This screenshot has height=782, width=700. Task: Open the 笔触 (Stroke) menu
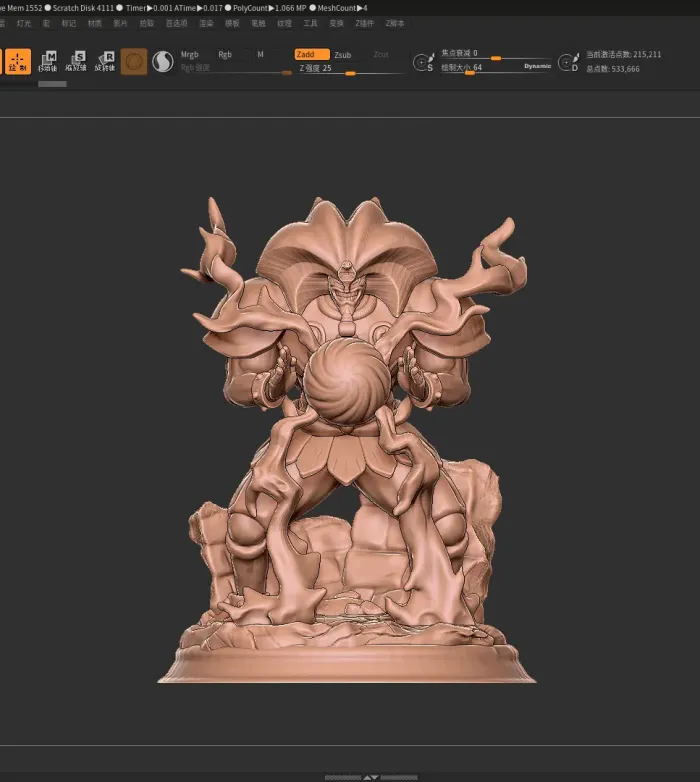(x=258, y=23)
